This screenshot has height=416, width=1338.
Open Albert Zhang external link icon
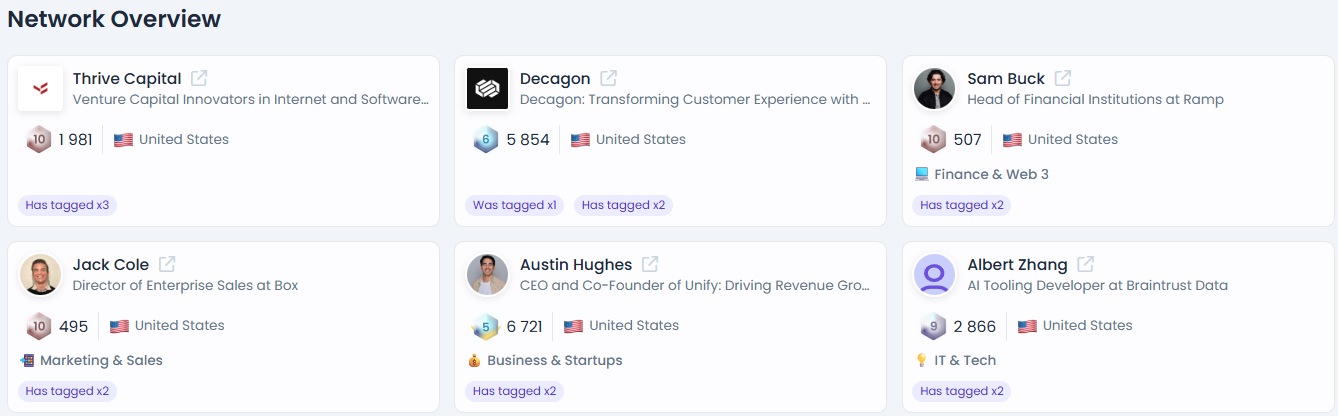pyautogui.click(x=1085, y=264)
